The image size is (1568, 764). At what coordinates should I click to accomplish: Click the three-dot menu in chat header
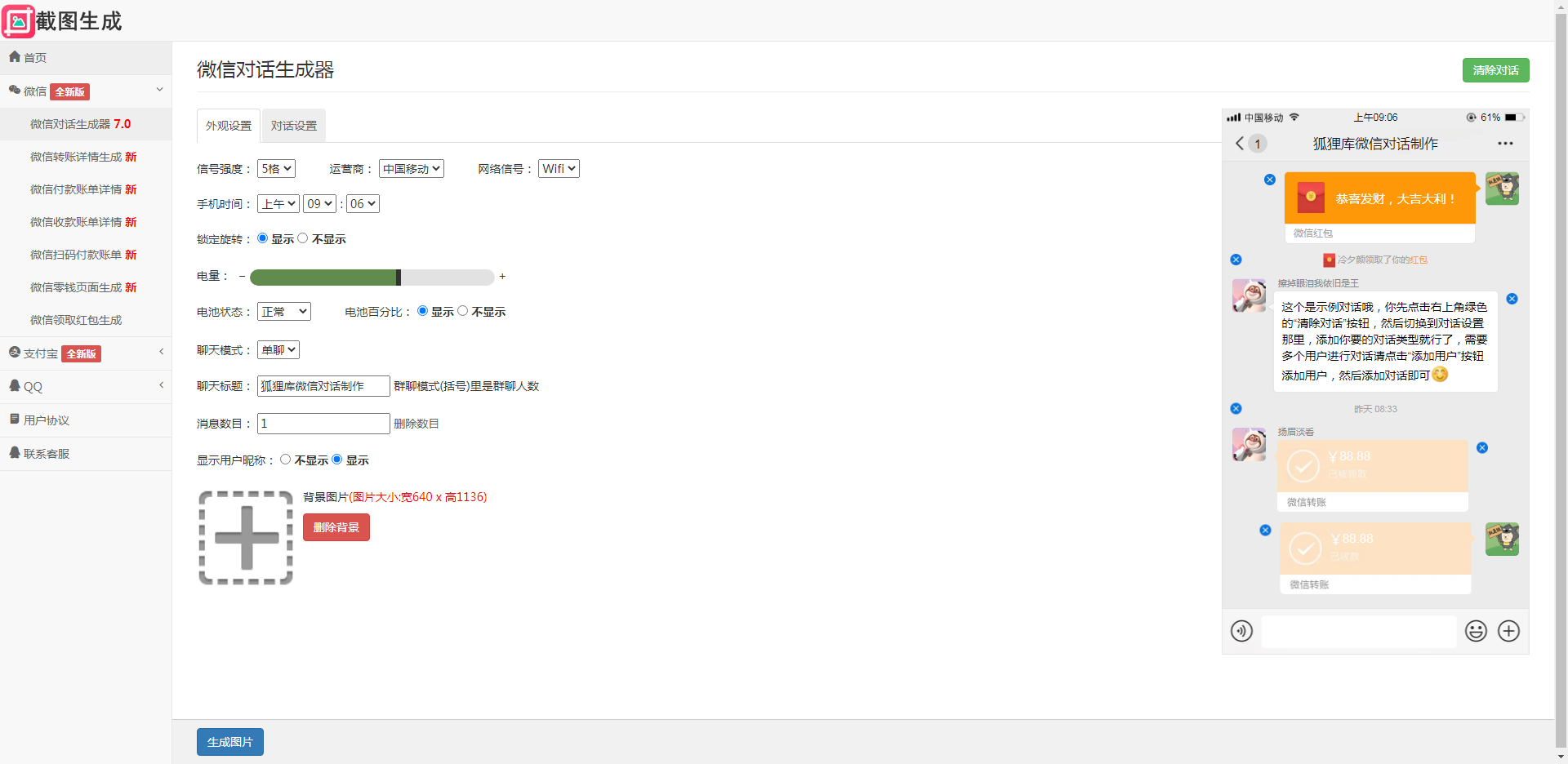1505,144
